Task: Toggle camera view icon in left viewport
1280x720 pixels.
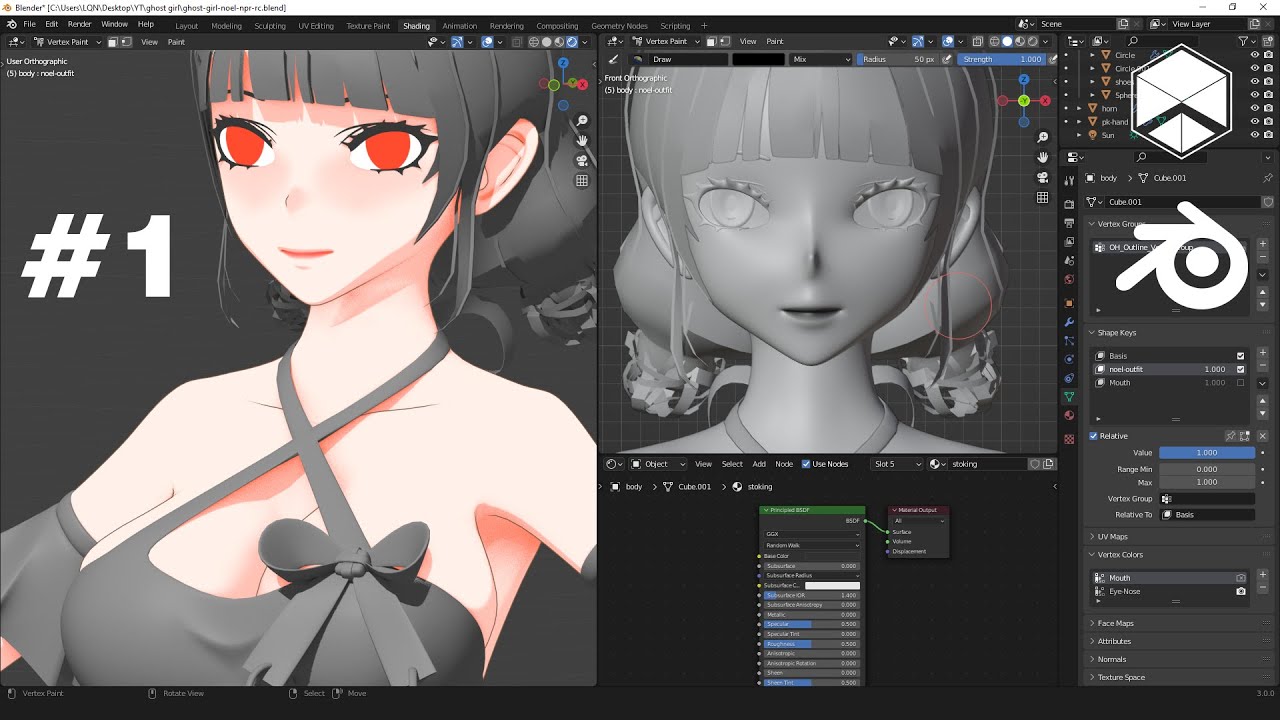Action: (581, 161)
